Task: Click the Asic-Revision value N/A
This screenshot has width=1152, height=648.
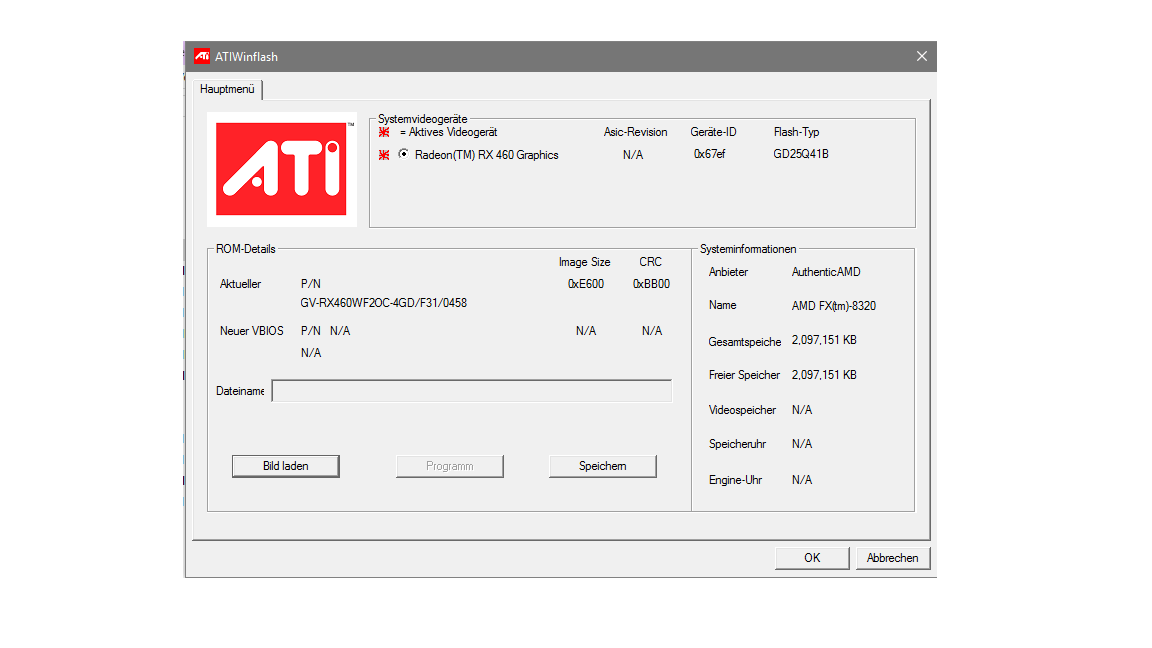Action: [633, 155]
